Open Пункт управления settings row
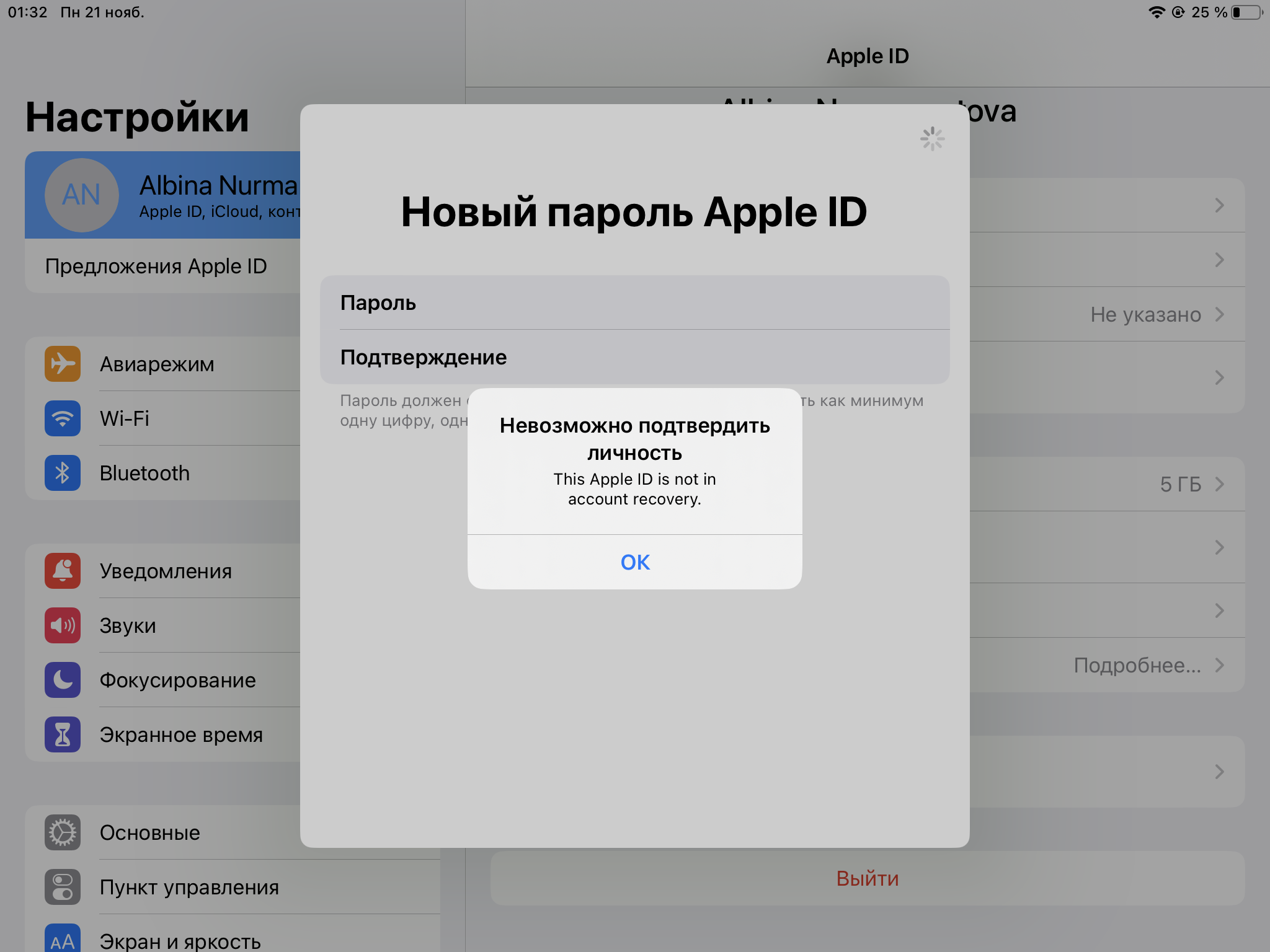This screenshot has height=952, width=1270. 233,887
